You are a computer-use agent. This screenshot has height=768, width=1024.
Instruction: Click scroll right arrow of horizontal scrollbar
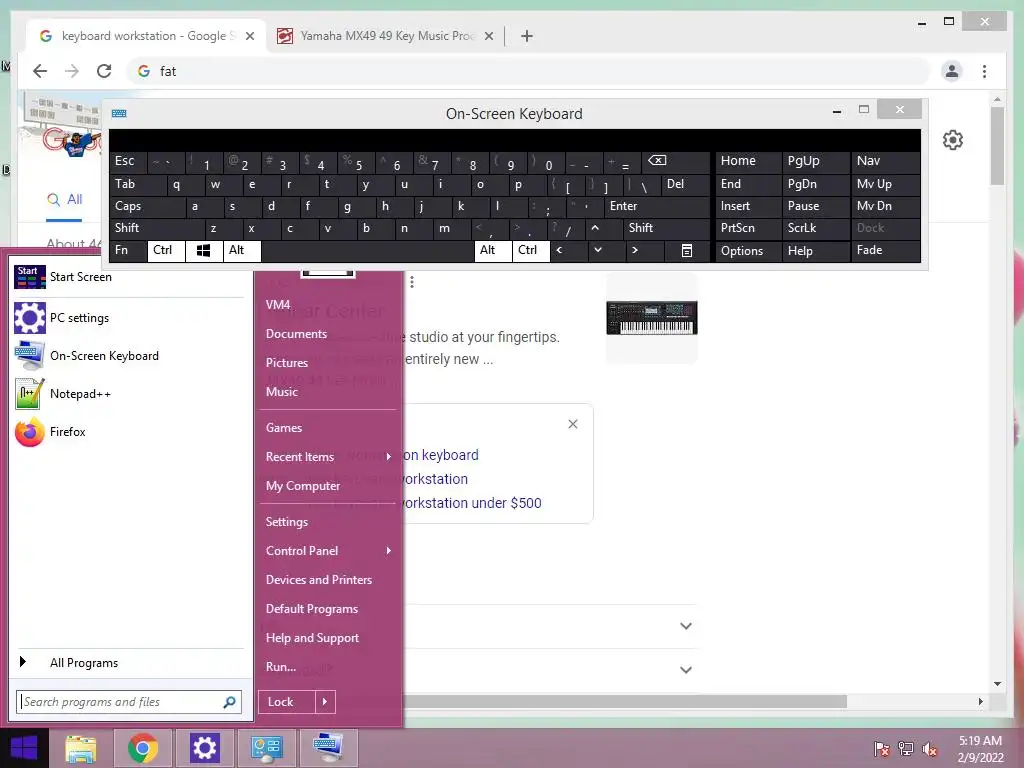click(980, 701)
